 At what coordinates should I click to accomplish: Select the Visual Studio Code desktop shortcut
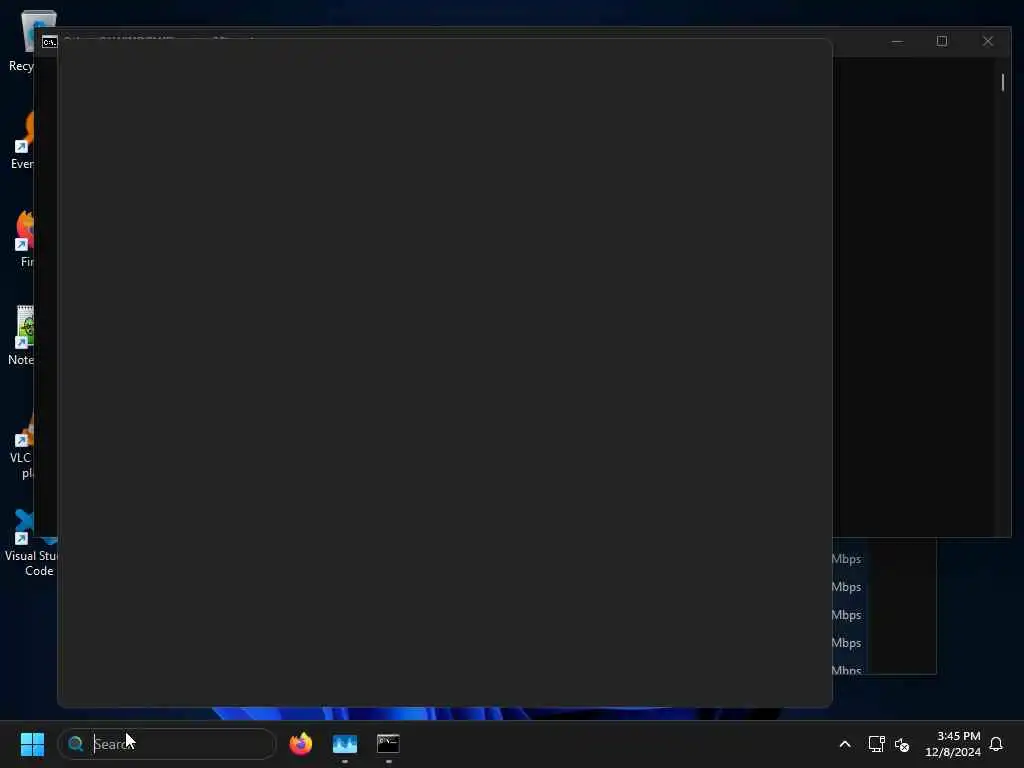(x=31, y=542)
